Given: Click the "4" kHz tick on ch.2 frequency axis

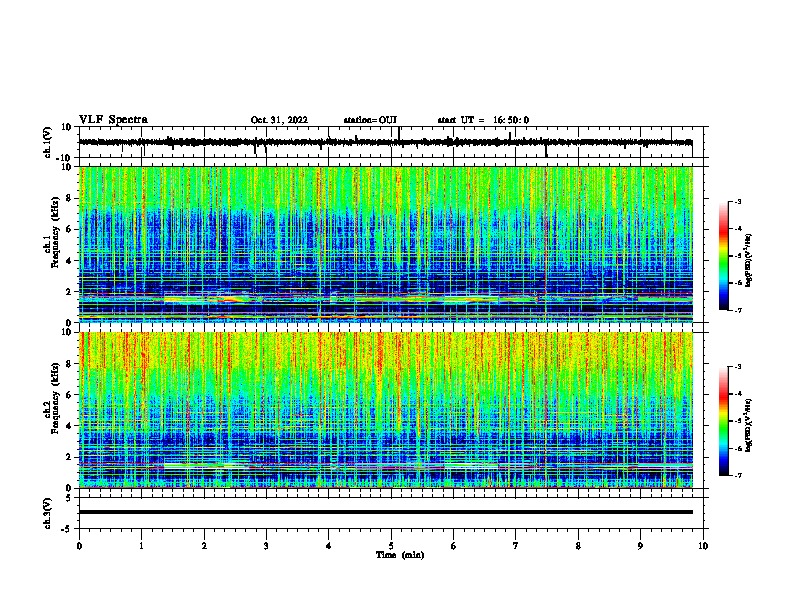Looking at the screenshot, I should (x=70, y=426).
